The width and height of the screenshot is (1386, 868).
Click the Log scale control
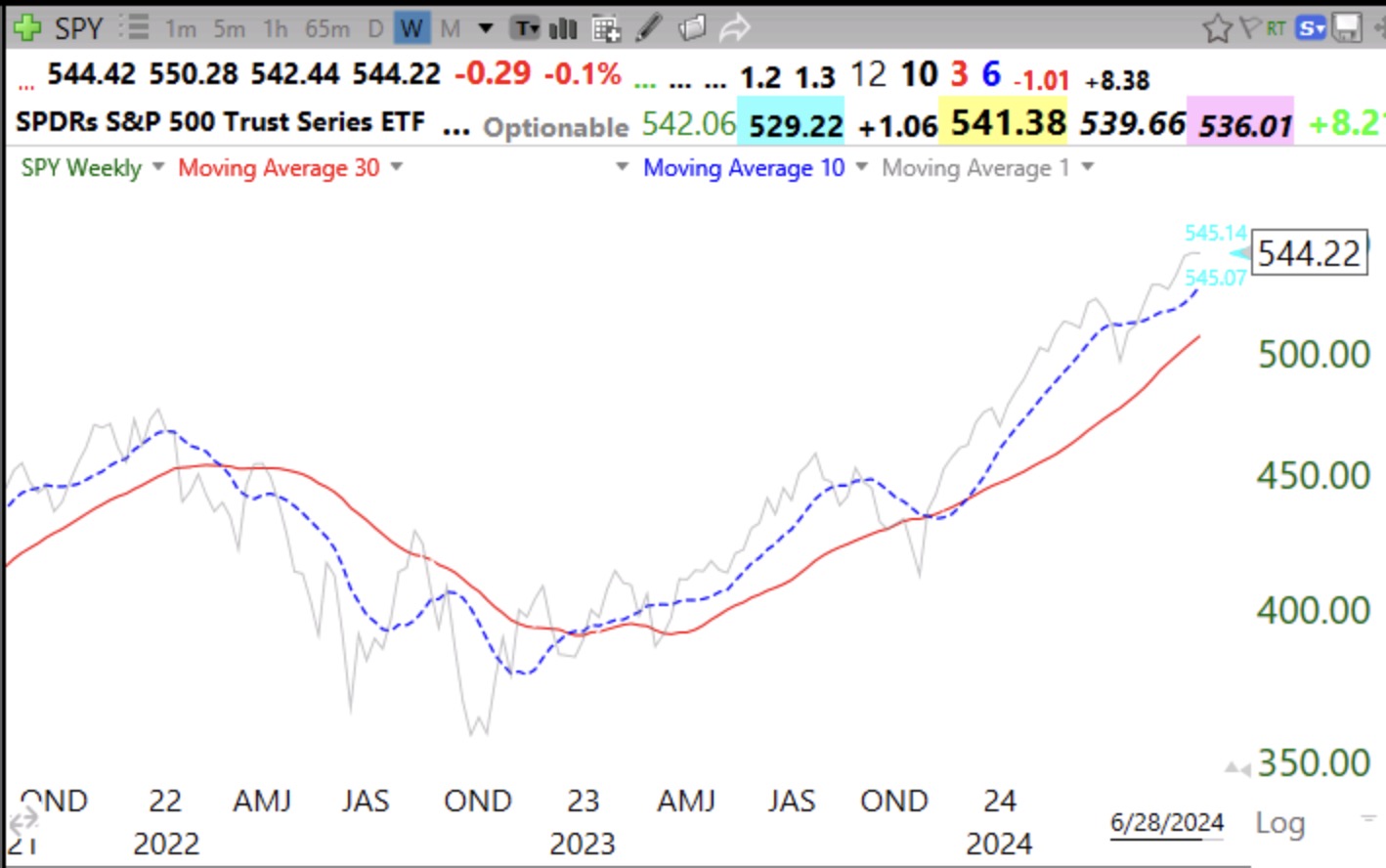[x=1279, y=822]
